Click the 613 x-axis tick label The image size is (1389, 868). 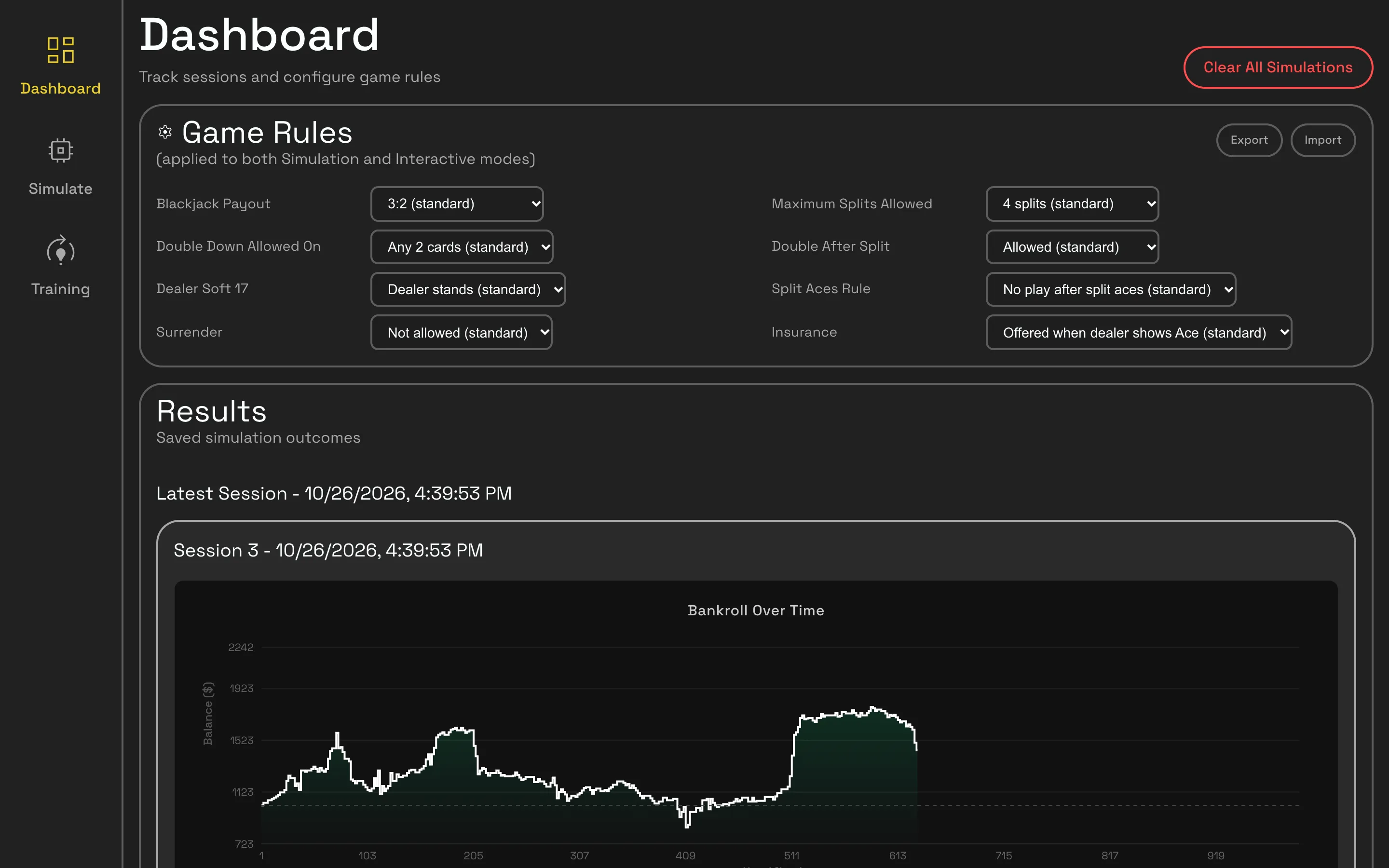point(898,855)
